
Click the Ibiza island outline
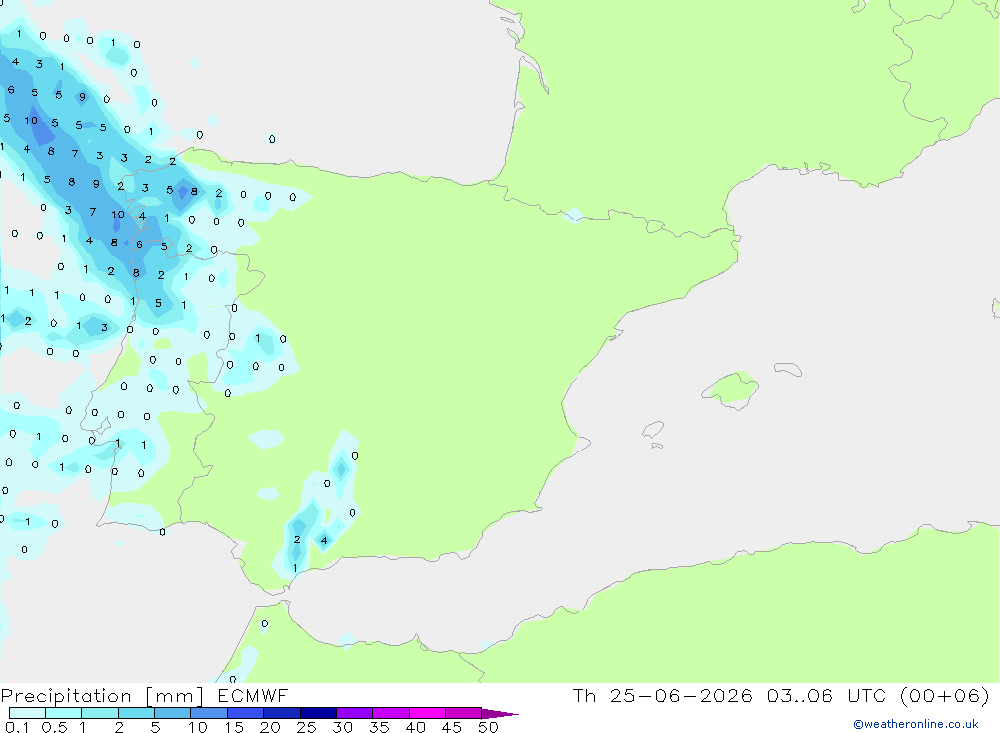(653, 429)
